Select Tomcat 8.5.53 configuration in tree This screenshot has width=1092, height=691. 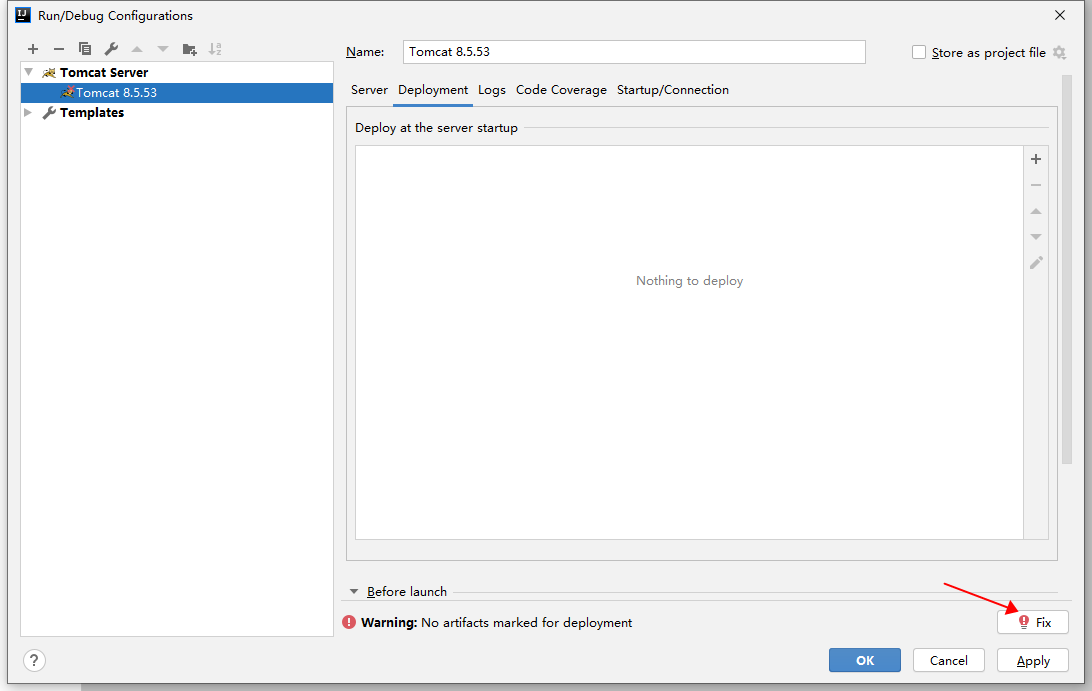click(x=177, y=93)
